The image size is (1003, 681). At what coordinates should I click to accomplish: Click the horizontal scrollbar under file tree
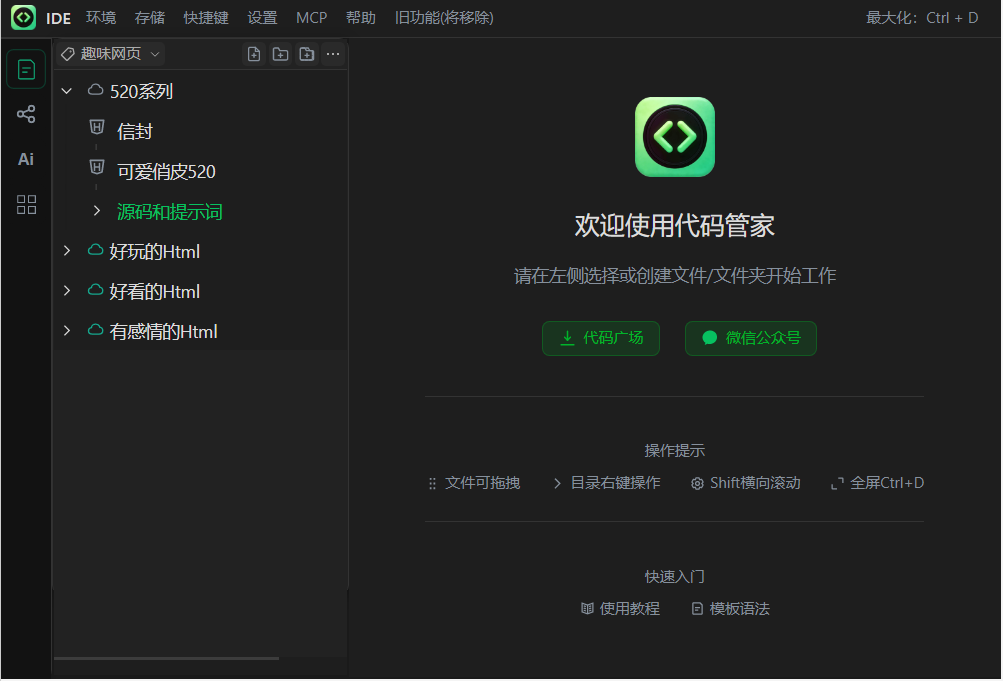click(166, 658)
